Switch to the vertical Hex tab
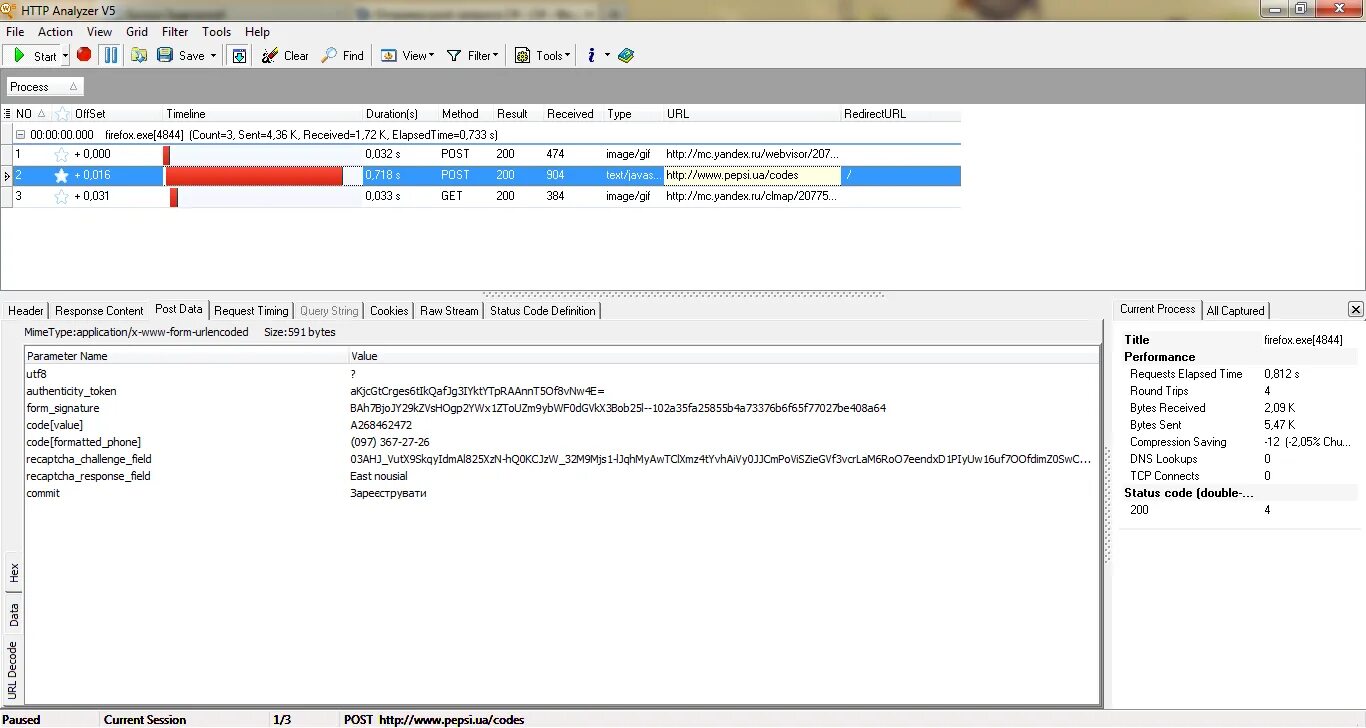This screenshot has height=728, width=1366. [14, 573]
